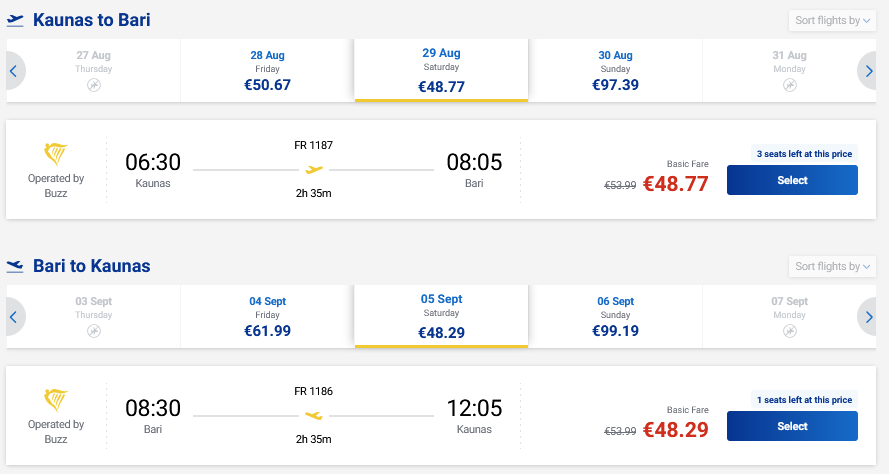
Task: Click the Ryanair harp logo on flight FR 1186
Action: [x=56, y=400]
